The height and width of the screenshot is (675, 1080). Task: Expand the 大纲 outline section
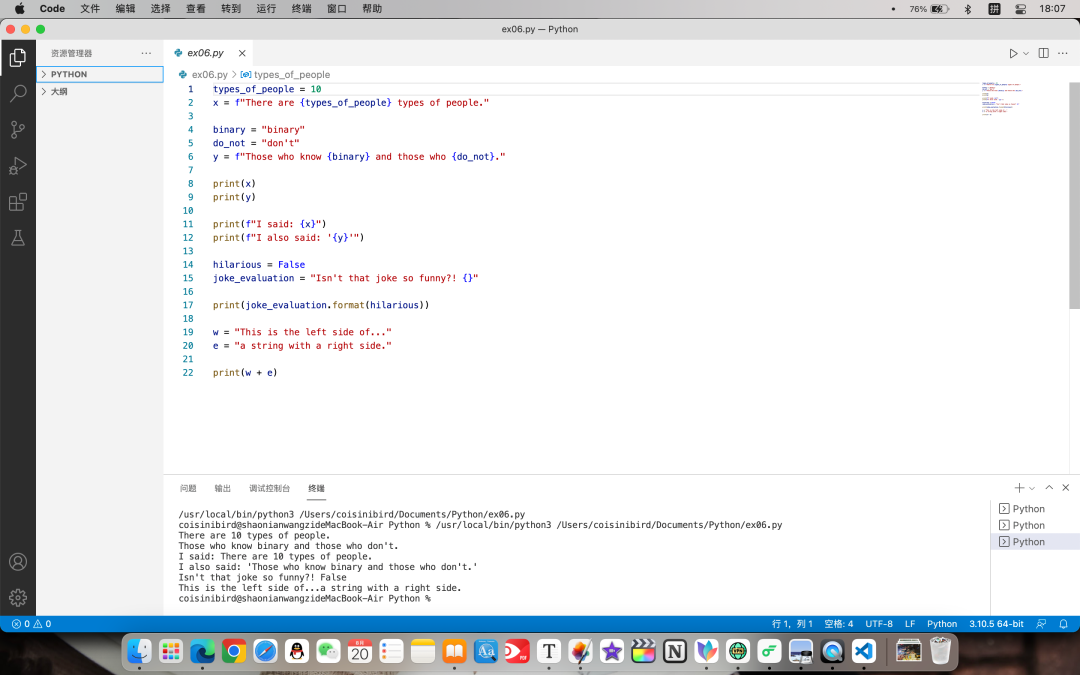pos(59,91)
